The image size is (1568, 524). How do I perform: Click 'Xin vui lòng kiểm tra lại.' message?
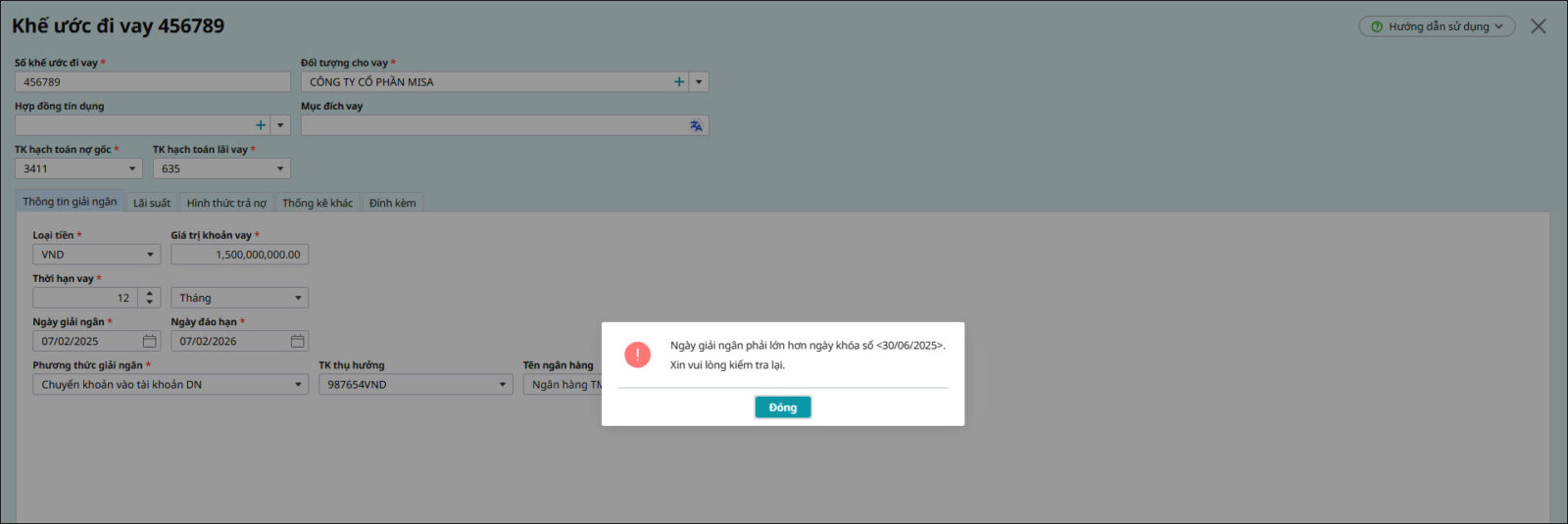[x=727, y=365]
